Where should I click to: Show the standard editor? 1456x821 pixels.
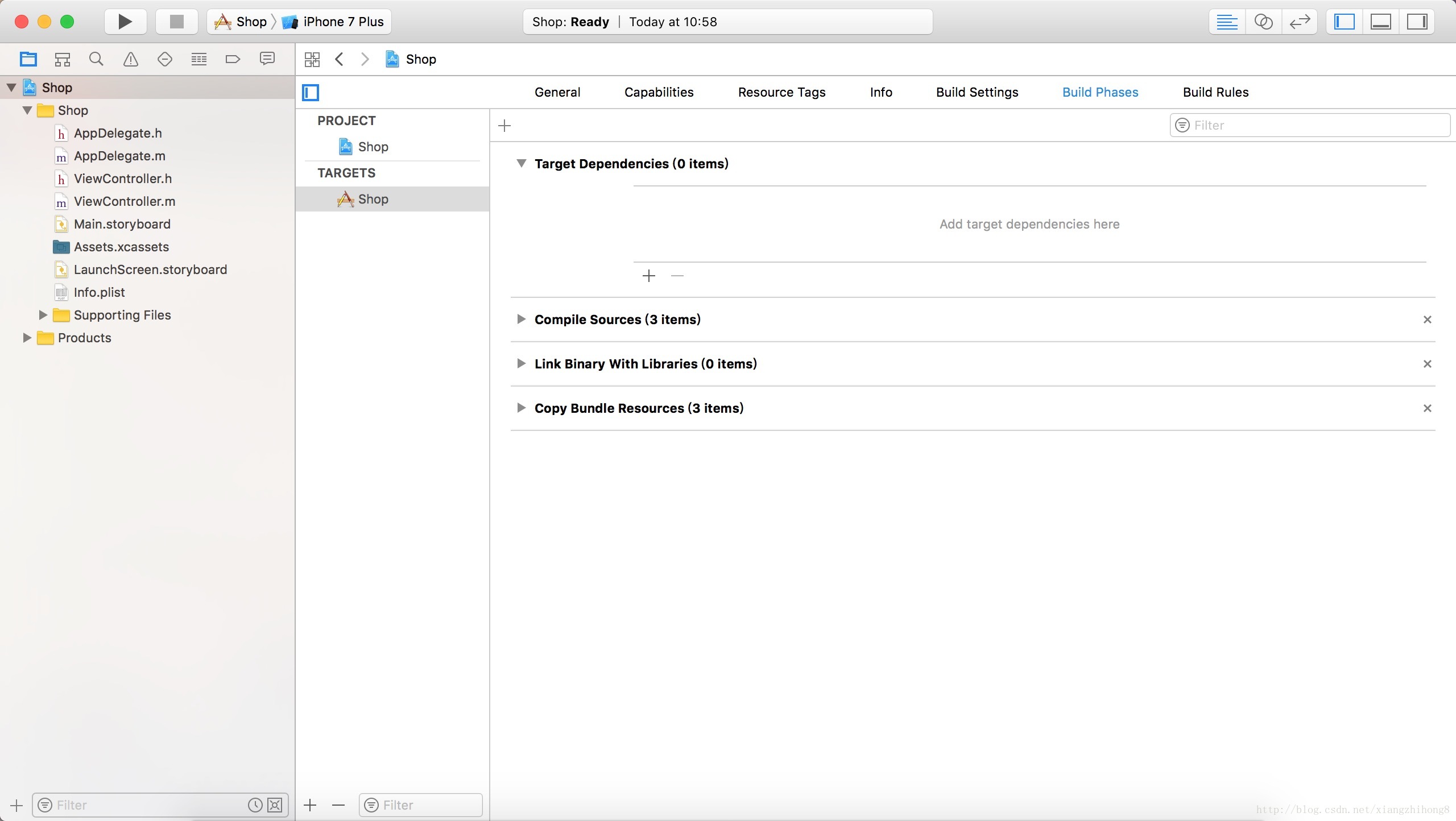[1227, 22]
